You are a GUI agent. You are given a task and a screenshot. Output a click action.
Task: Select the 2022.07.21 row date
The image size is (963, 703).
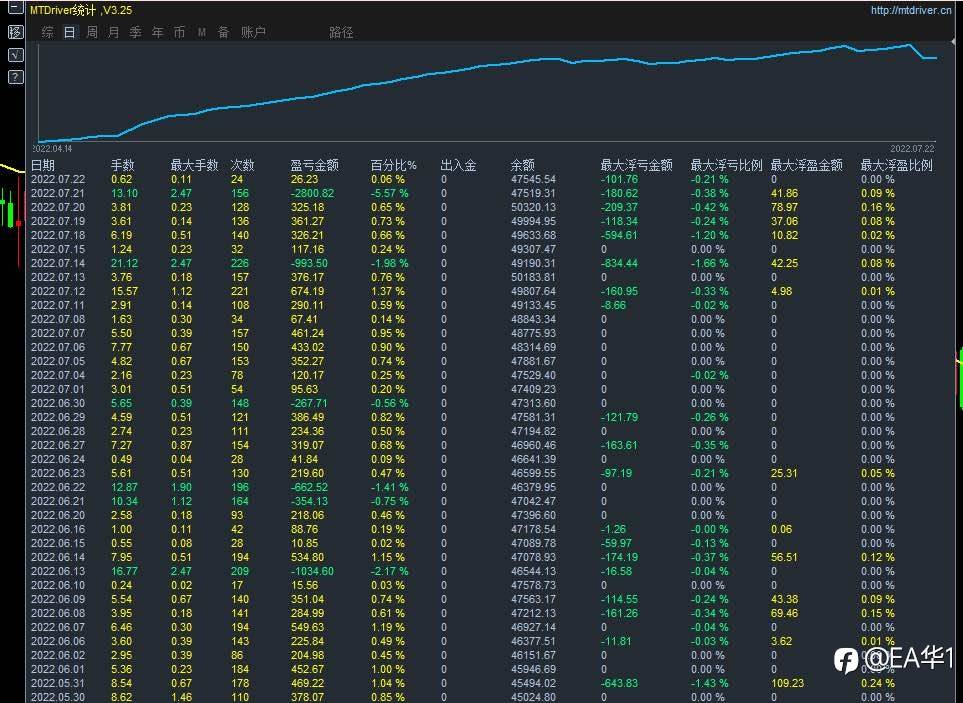pos(58,193)
